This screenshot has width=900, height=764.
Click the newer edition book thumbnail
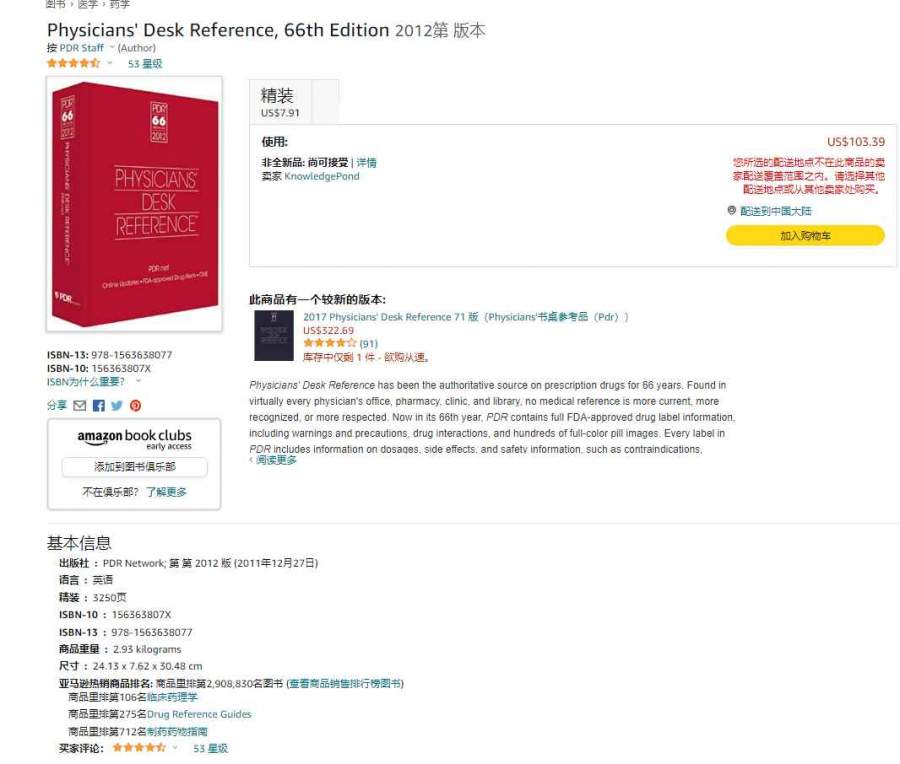[x=274, y=336]
